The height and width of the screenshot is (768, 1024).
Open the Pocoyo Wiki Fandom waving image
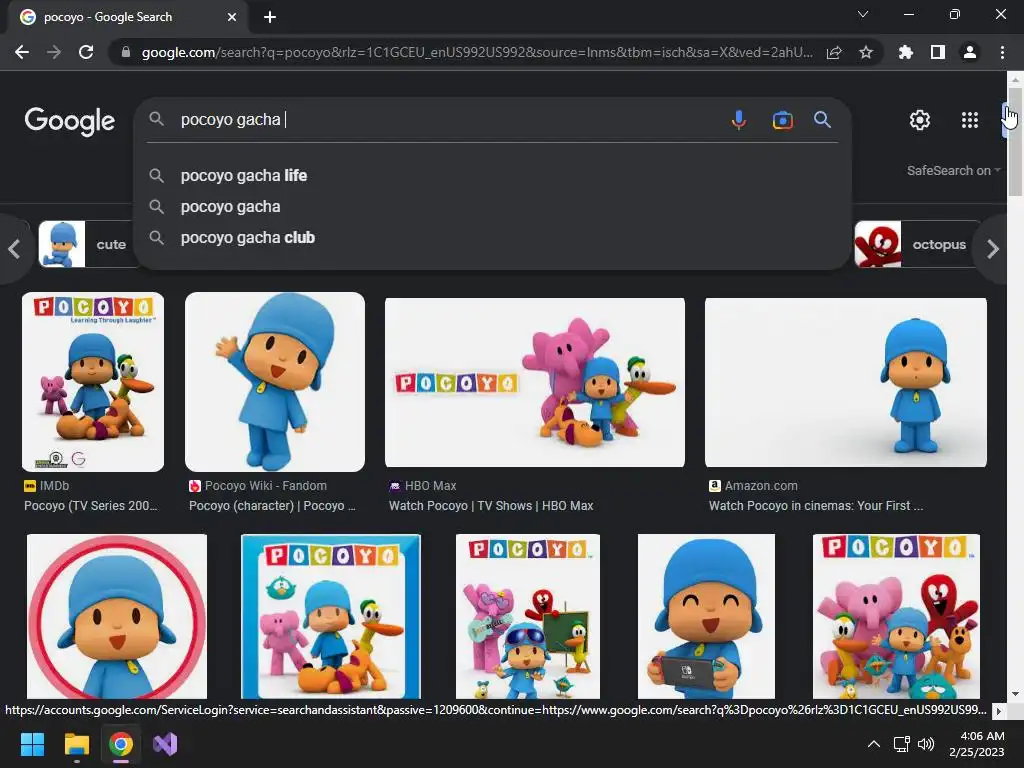pos(275,382)
